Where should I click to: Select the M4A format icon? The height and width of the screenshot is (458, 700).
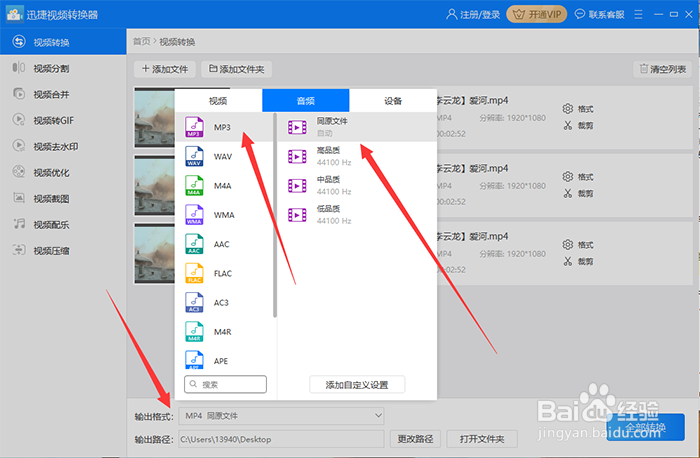point(194,186)
